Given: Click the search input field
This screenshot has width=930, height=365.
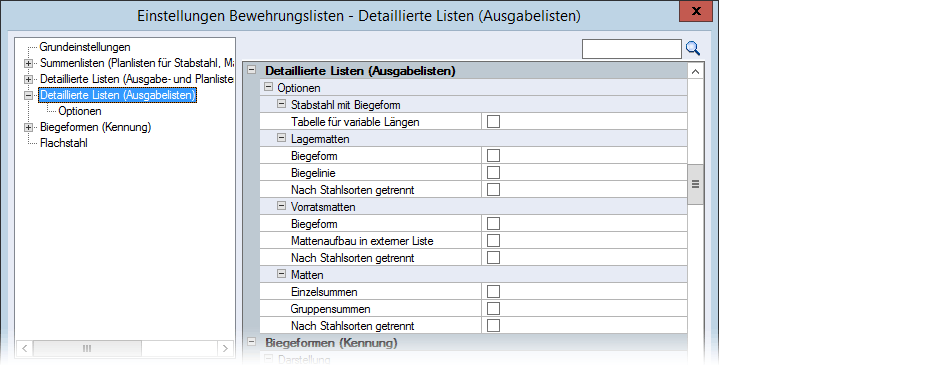Looking at the screenshot, I should tap(632, 49).
